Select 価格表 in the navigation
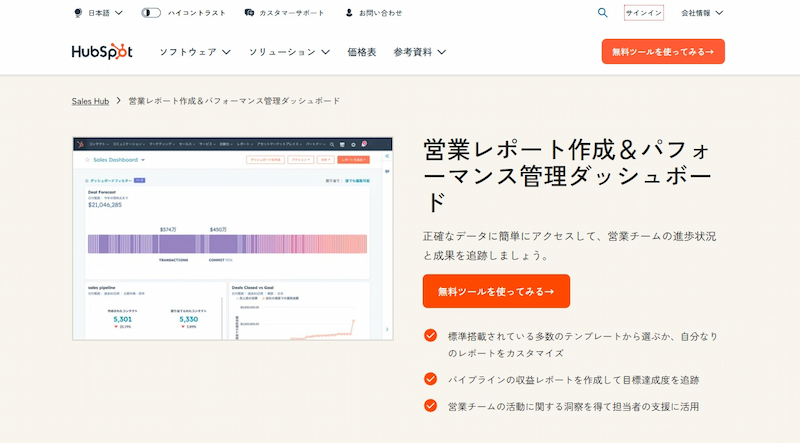Viewport: 800px width, 443px height. point(362,52)
